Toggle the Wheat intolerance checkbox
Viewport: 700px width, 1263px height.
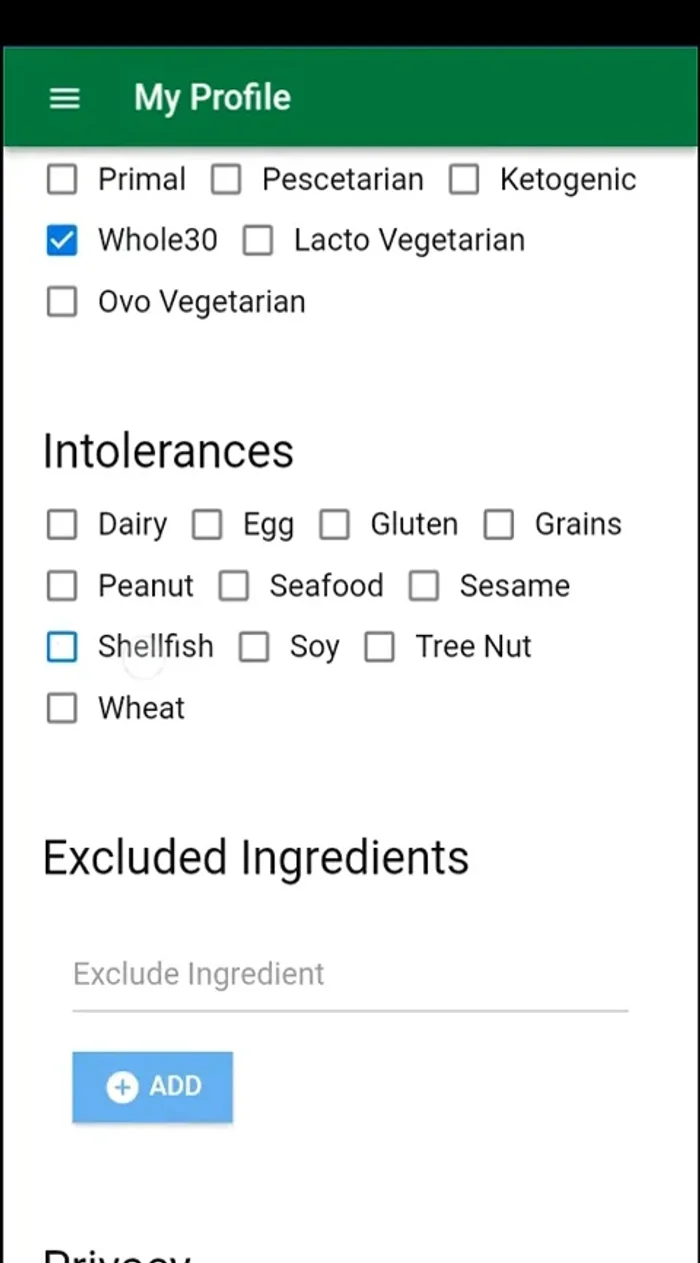pos(62,708)
